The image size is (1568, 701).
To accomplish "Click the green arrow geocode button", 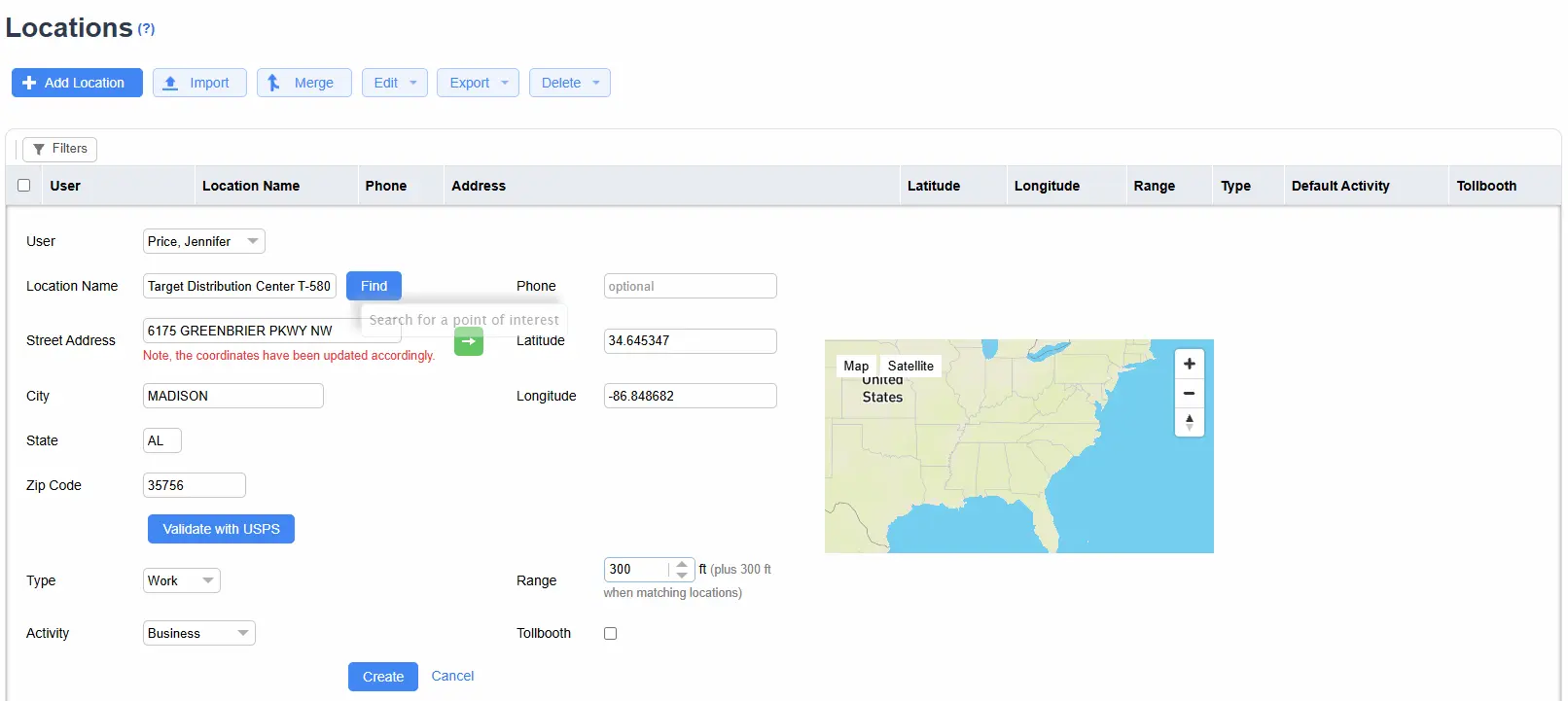I will (x=469, y=341).
